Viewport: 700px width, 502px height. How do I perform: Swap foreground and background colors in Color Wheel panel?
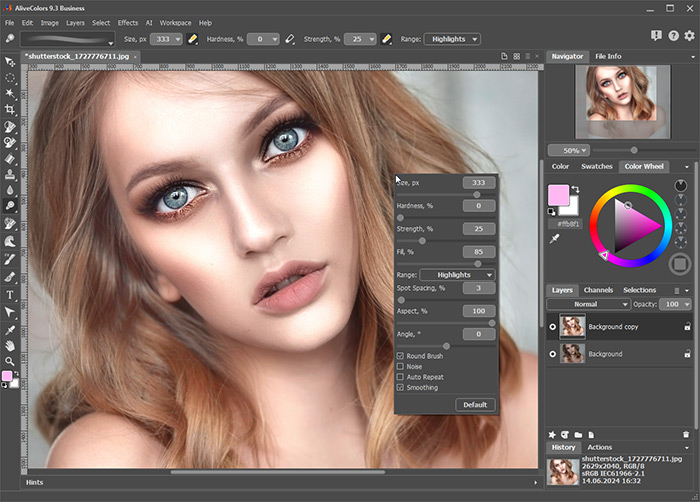[575, 189]
